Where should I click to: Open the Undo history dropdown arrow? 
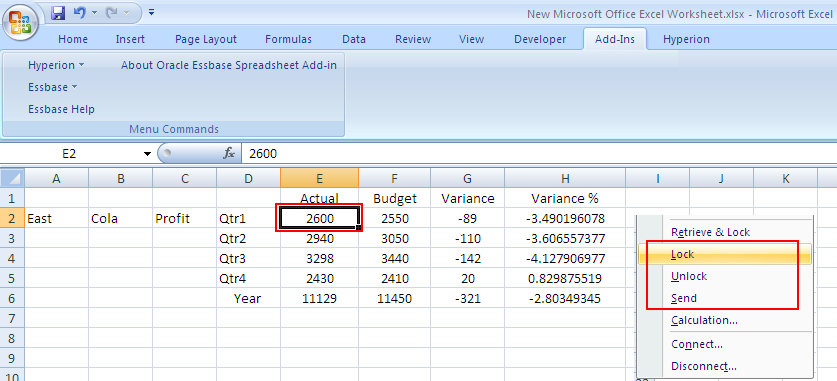(x=93, y=13)
